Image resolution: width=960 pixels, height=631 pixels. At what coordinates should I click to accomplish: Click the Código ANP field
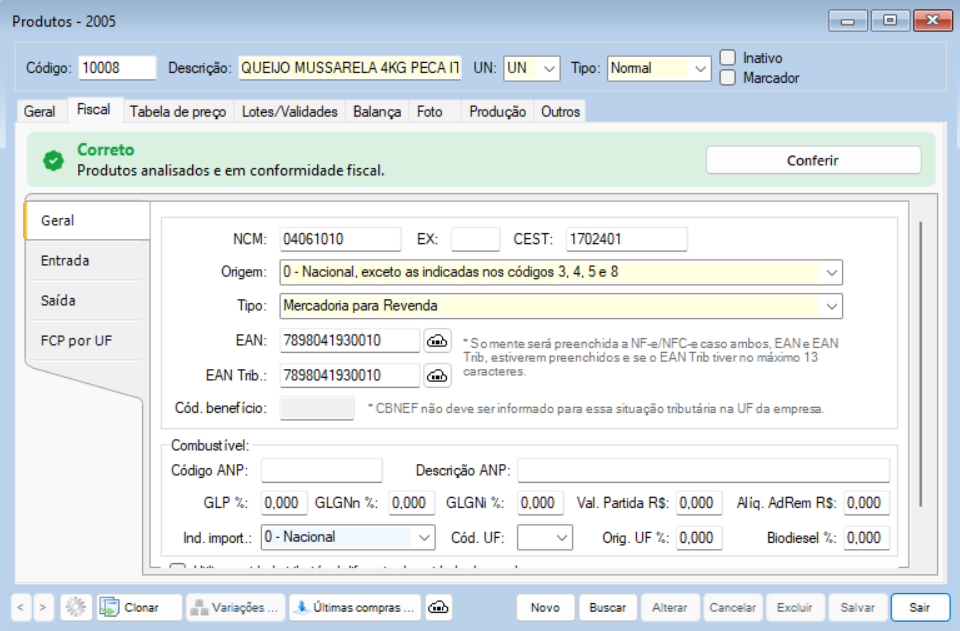coord(321,471)
